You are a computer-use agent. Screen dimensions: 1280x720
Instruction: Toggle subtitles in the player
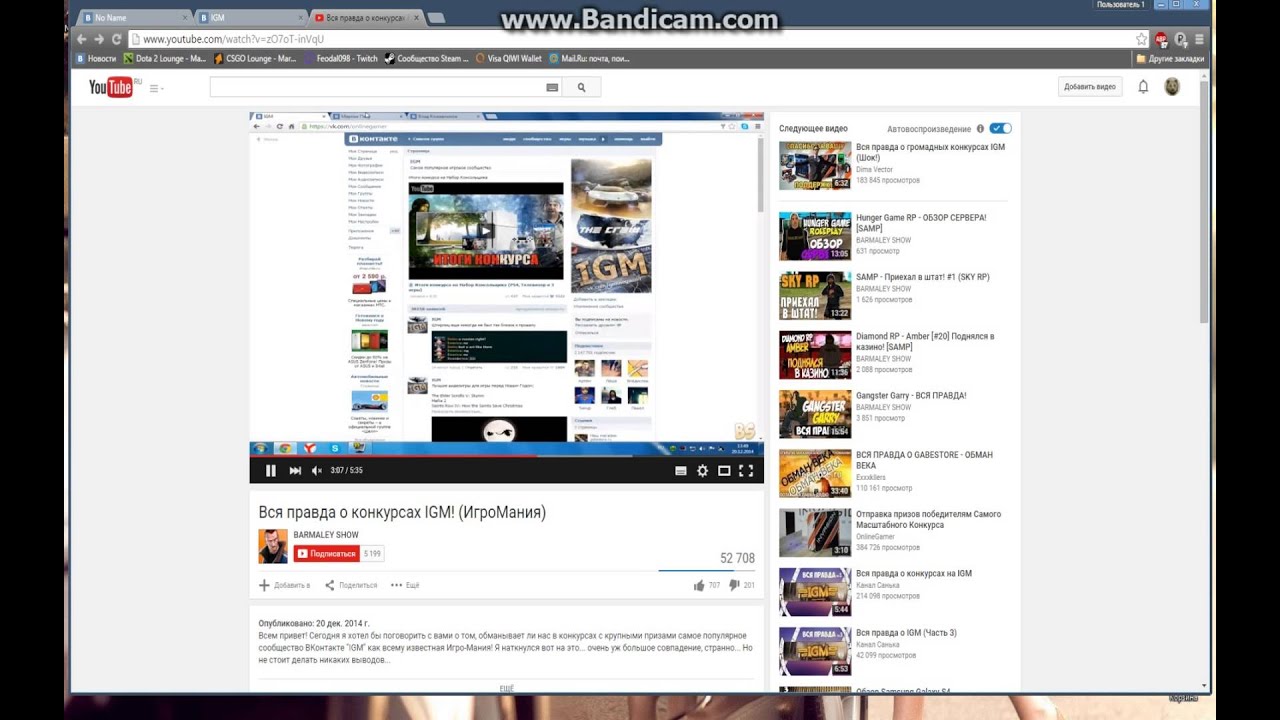click(x=681, y=471)
